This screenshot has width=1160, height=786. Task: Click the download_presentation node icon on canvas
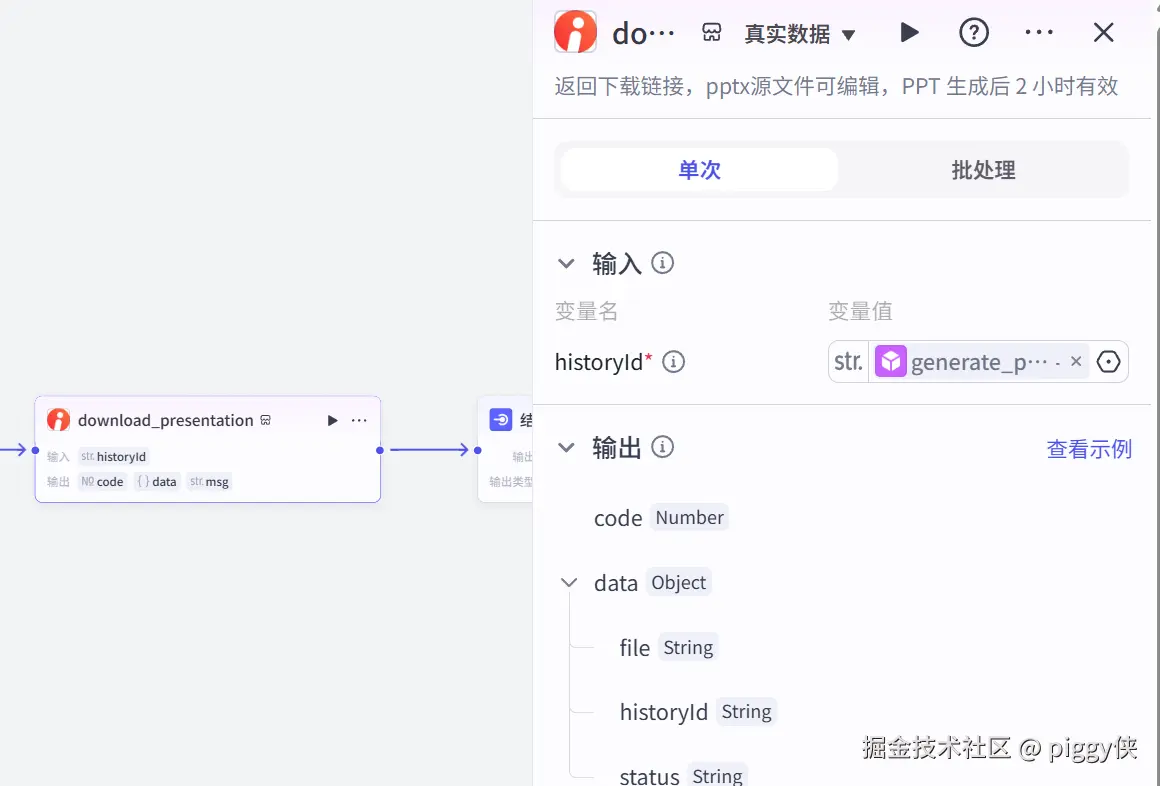point(58,420)
